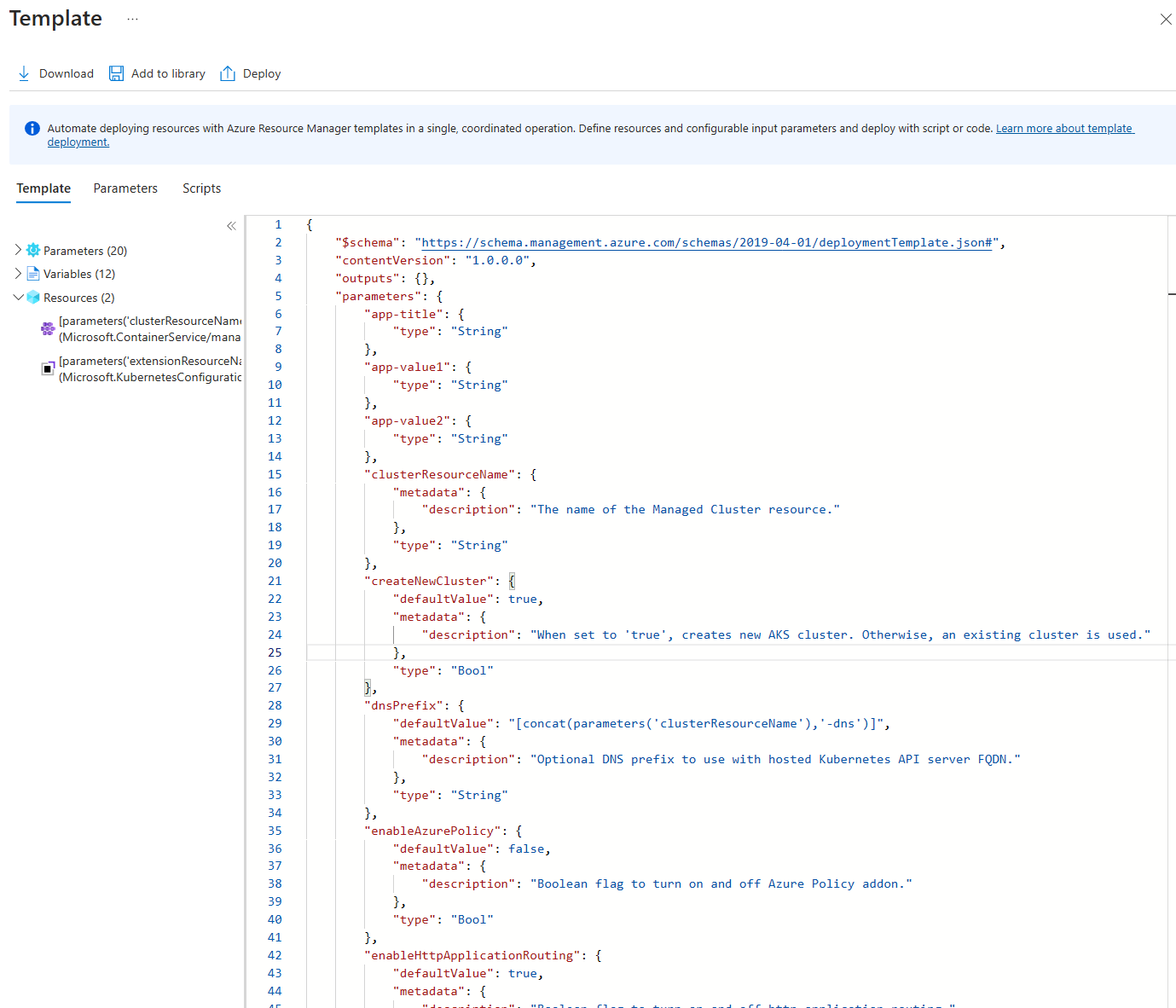Image resolution: width=1176 pixels, height=1008 pixels.
Task: Switch to the Parameters tab
Action: click(x=125, y=188)
